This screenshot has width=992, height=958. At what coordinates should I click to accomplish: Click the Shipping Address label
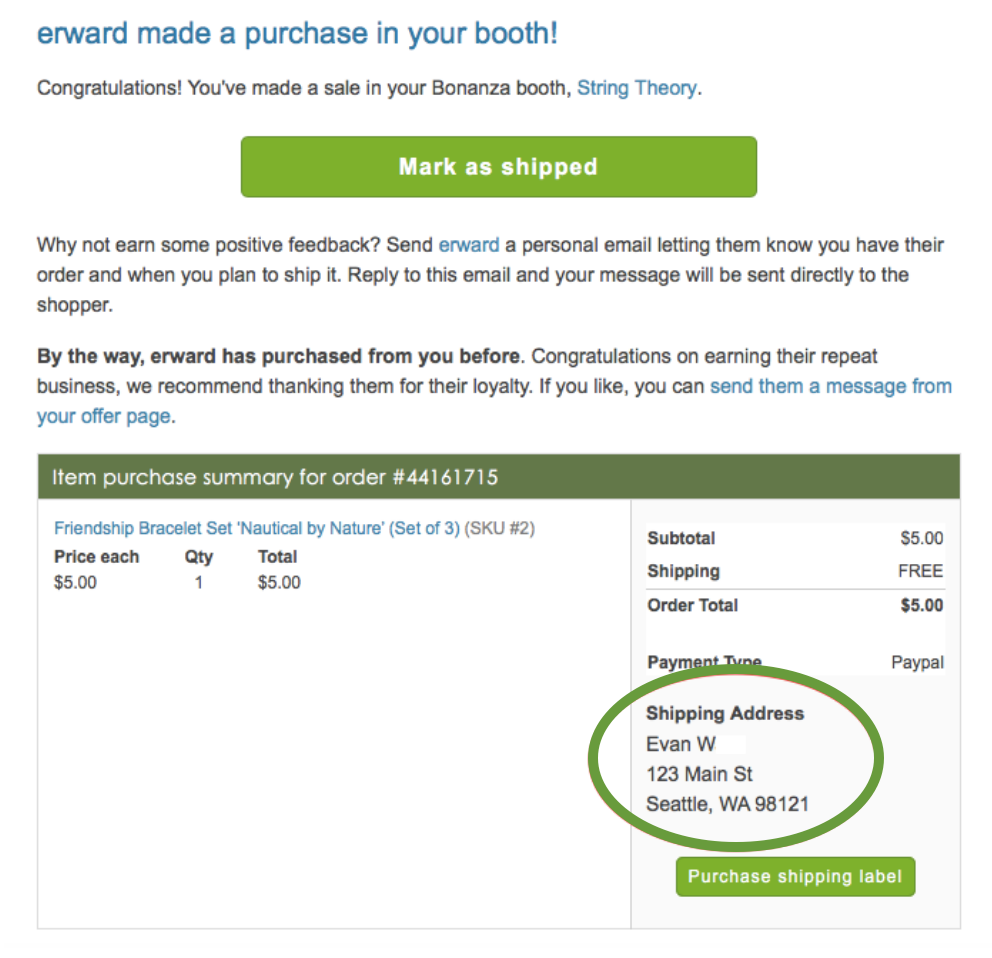point(725,713)
